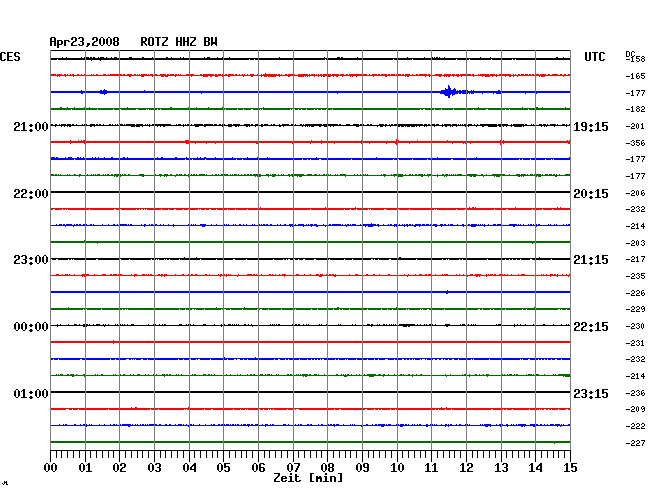Click the 20:15 UTC time label

coord(591,194)
